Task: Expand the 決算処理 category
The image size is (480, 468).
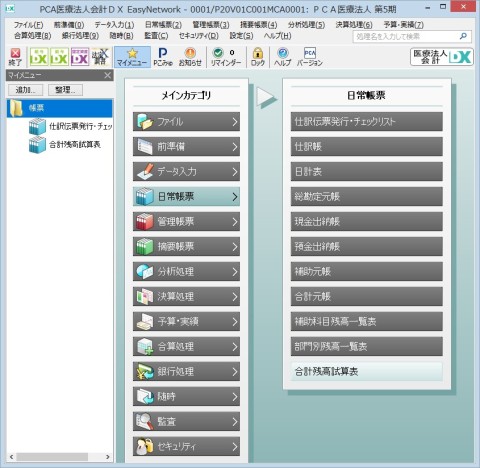Action: pos(186,296)
